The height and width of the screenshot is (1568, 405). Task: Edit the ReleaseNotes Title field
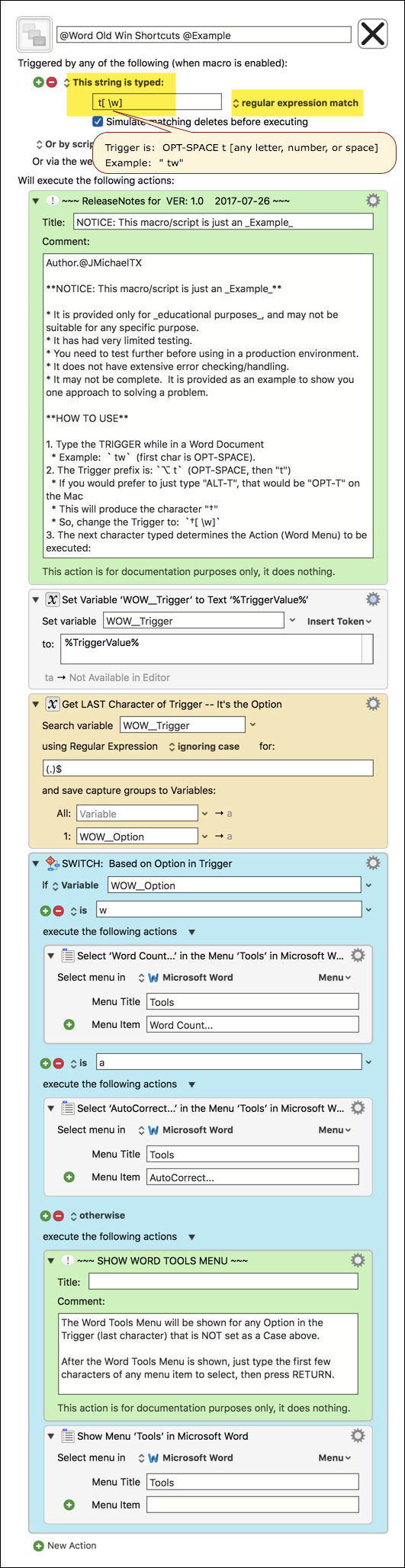223,222
